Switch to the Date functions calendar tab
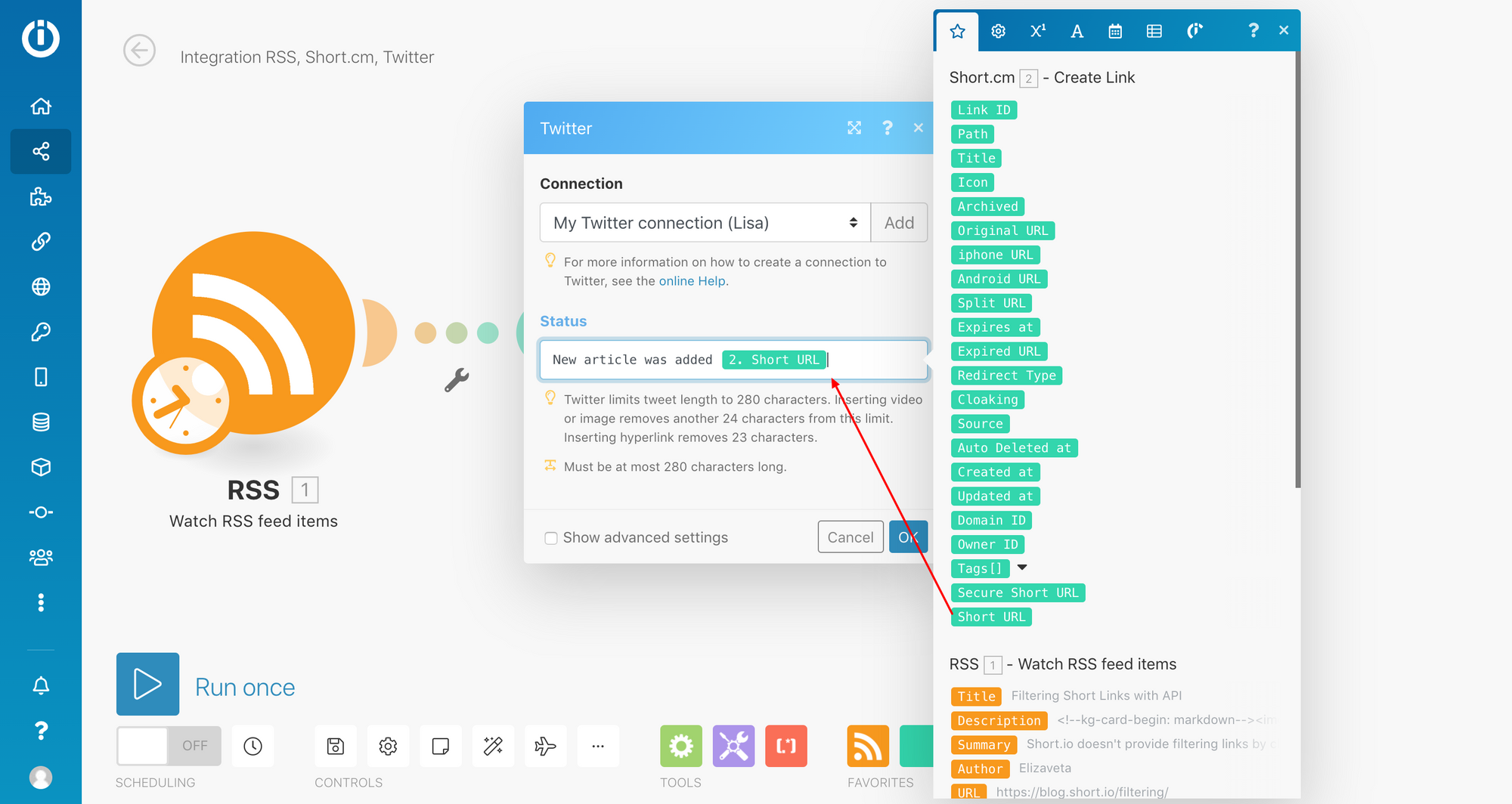The width and height of the screenshot is (1512, 804). [x=1115, y=31]
